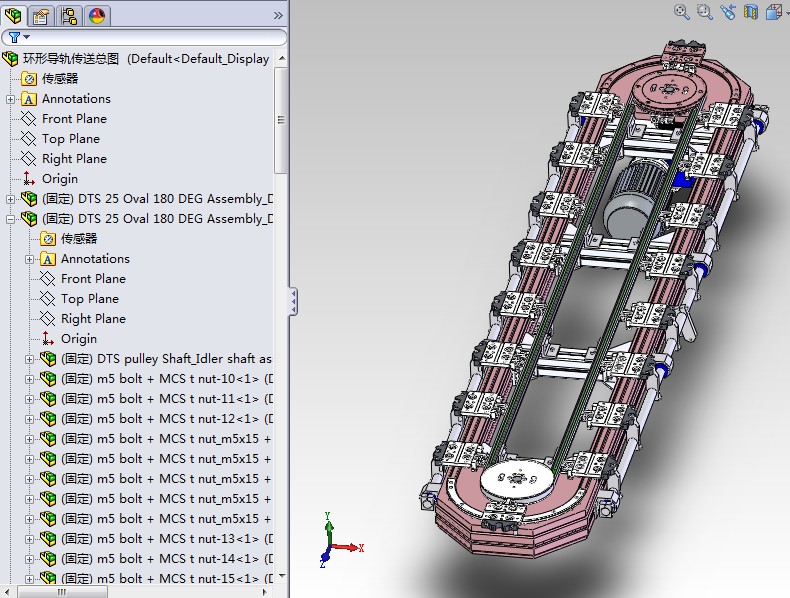Click the green Y axis of the triad

point(328,530)
